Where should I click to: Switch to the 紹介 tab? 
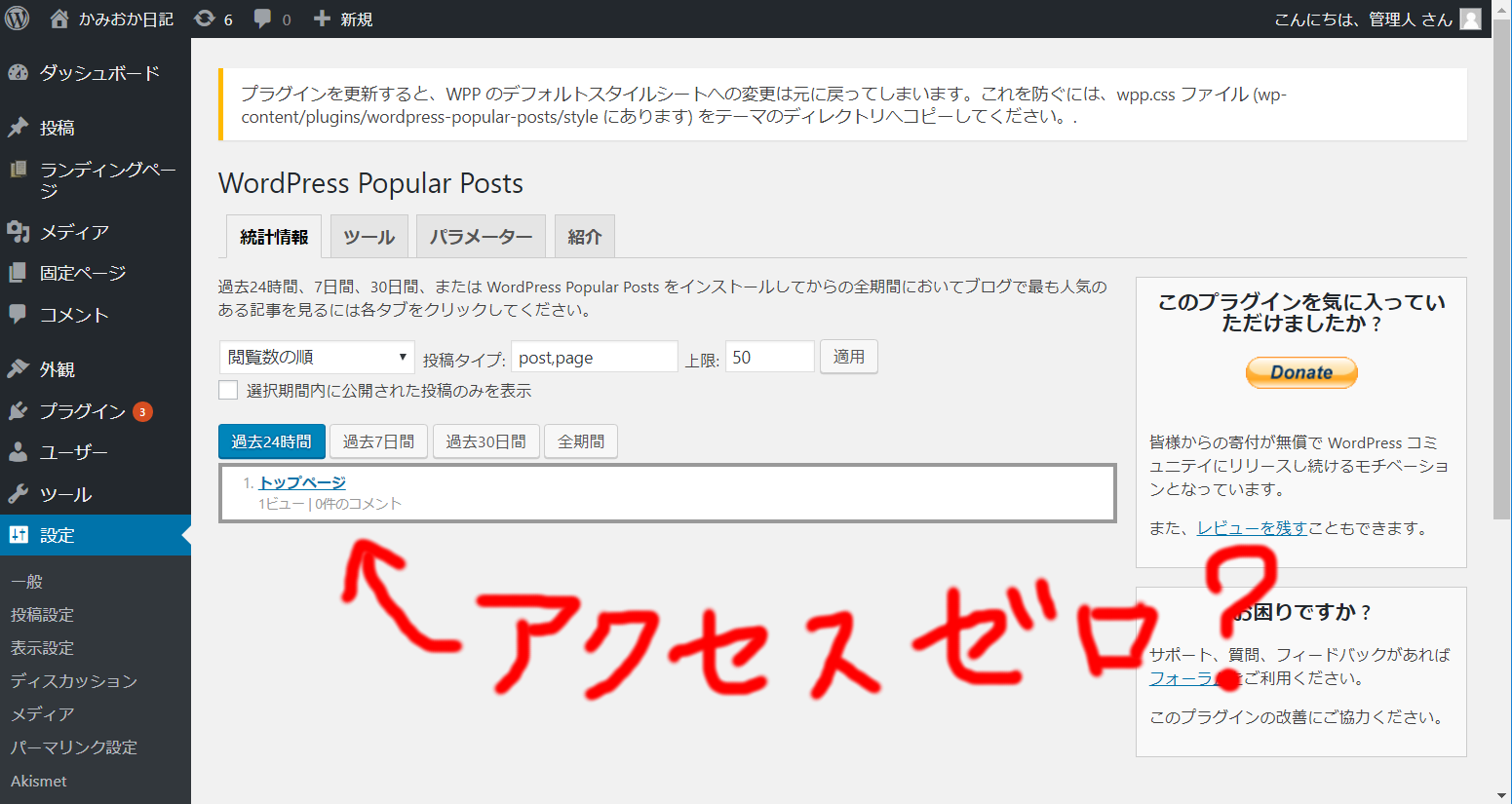585,237
